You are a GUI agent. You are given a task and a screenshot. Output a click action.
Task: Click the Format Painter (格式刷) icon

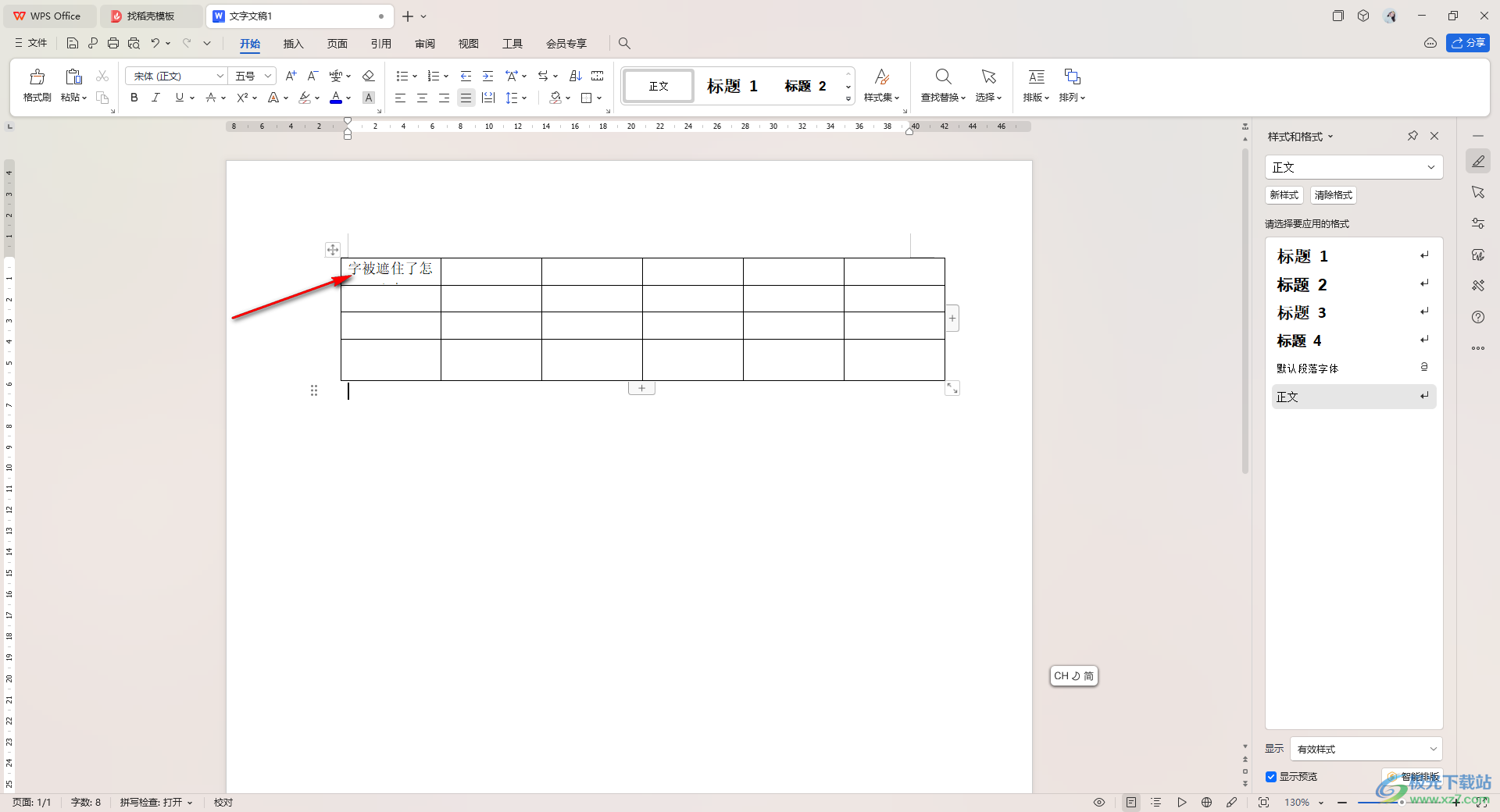coord(37,77)
